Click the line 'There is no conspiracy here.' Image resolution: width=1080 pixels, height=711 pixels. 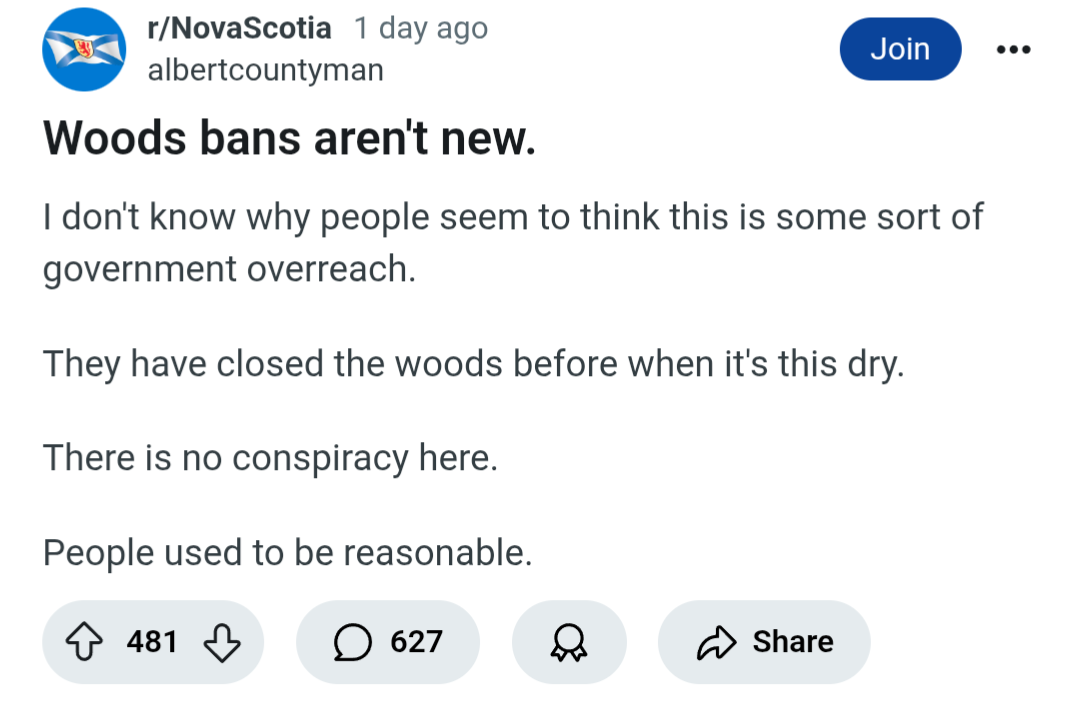pyautogui.click(x=270, y=457)
